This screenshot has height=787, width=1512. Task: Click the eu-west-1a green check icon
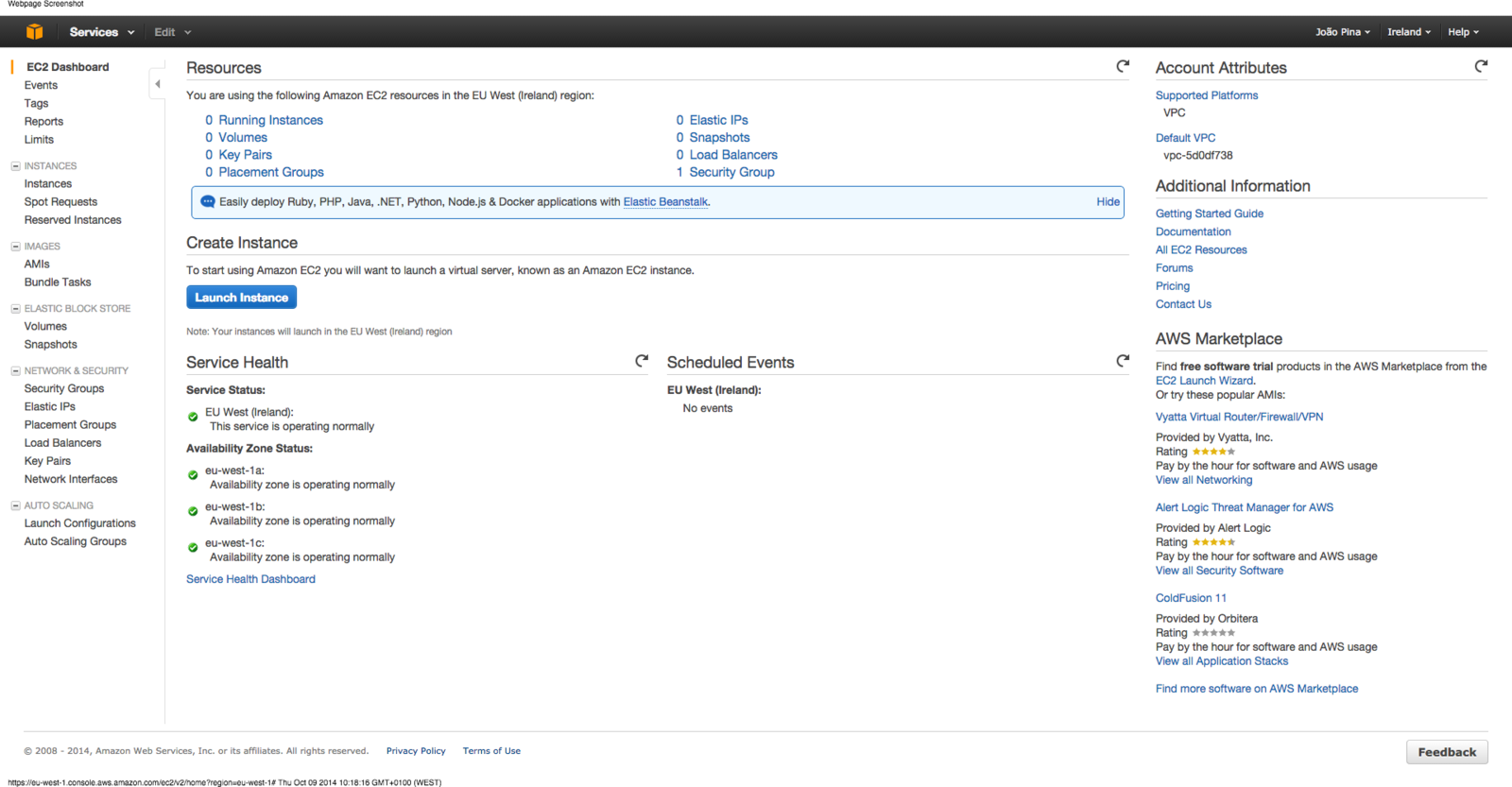click(x=193, y=475)
